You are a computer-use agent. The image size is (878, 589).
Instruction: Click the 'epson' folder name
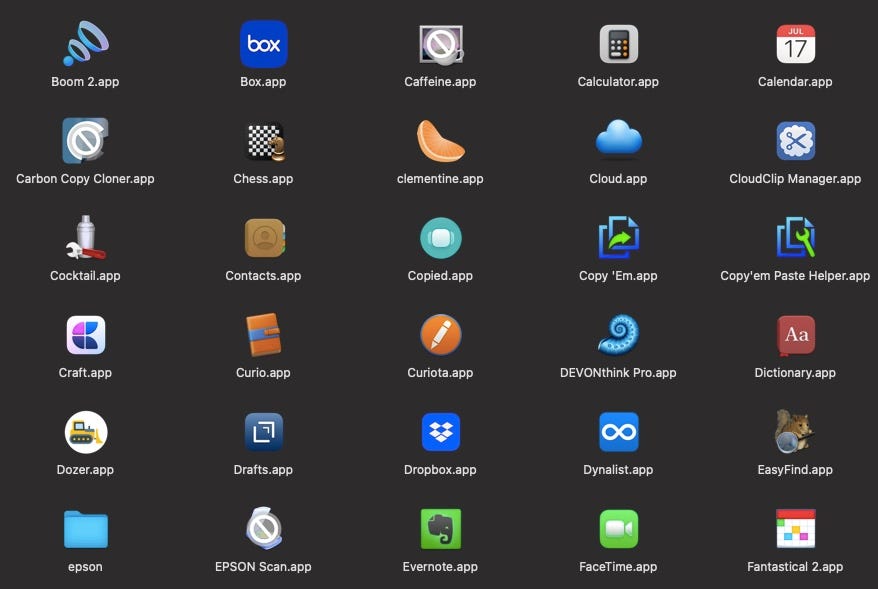(x=85, y=567)
